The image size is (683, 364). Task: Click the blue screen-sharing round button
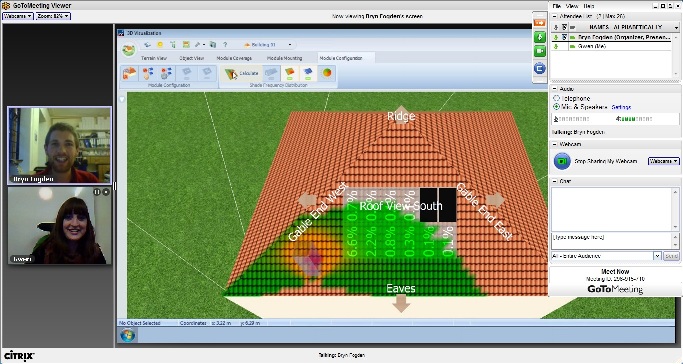point(540,68)
